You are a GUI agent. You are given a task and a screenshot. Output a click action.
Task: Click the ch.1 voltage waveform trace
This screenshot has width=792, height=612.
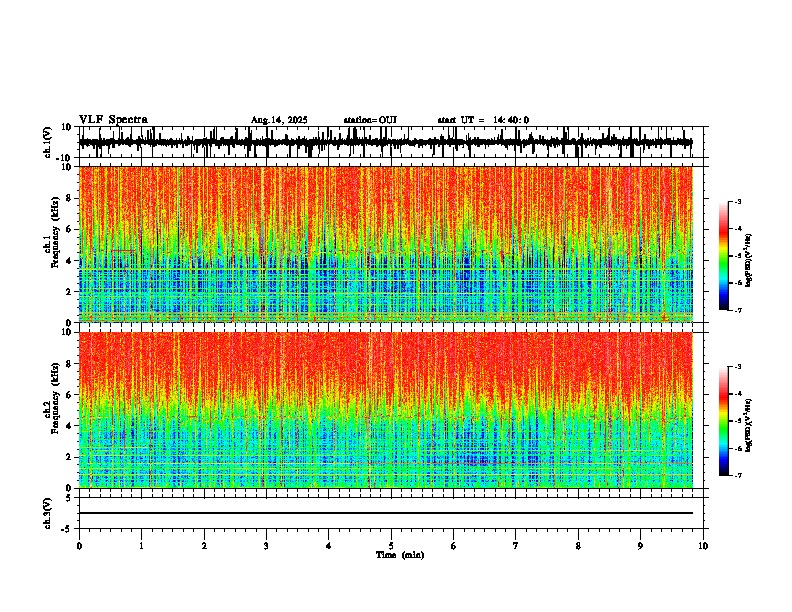(385, 142)
